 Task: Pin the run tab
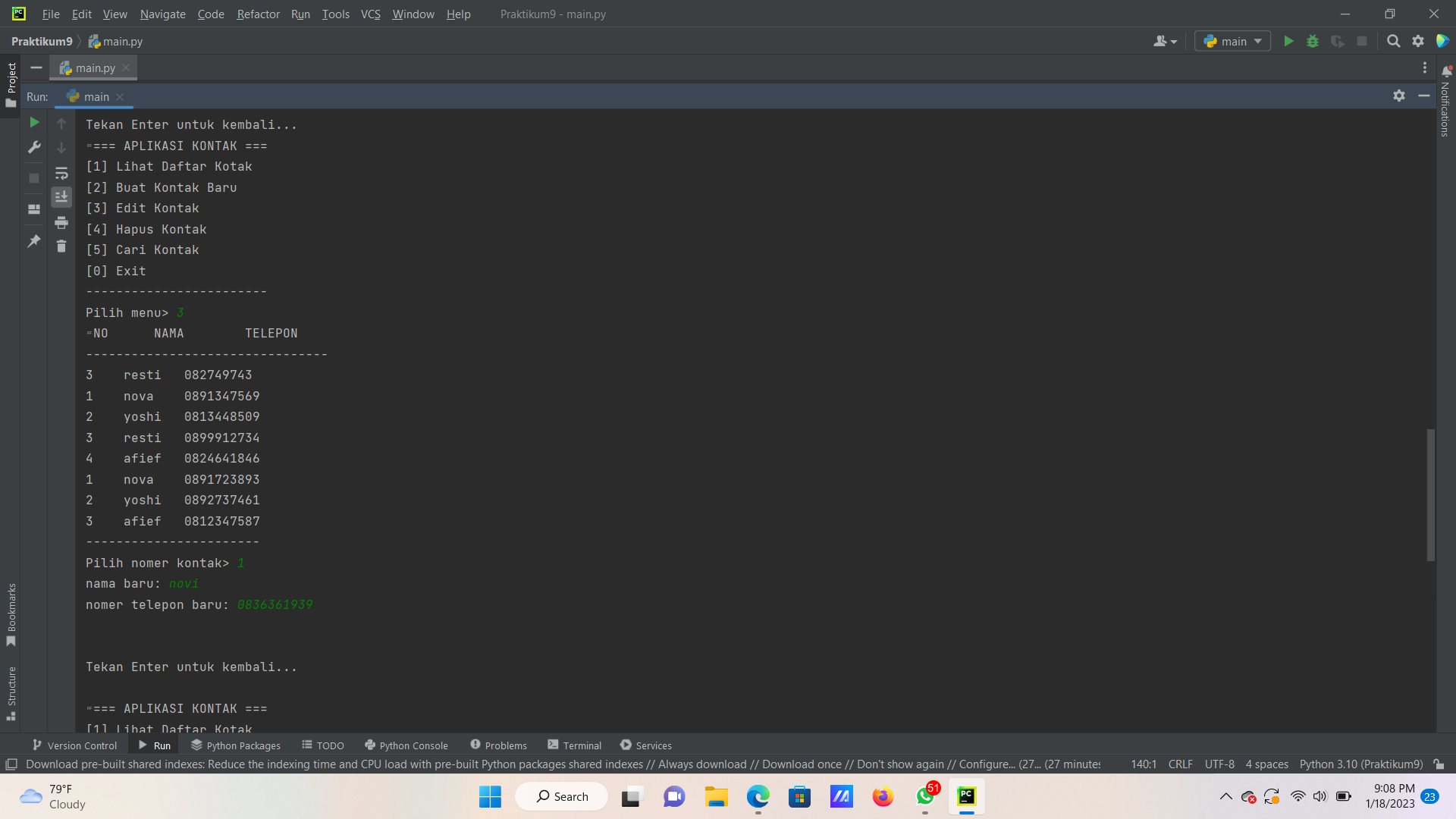34,241
